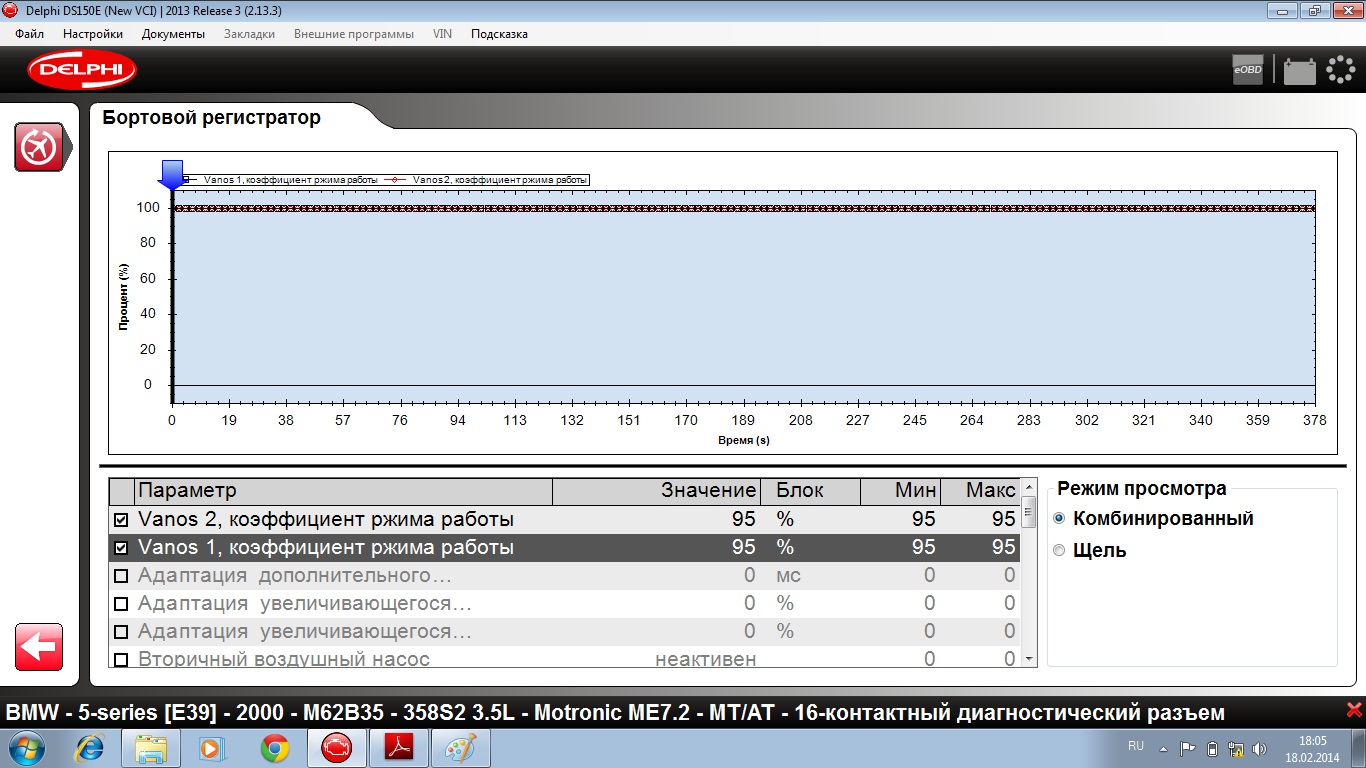Open Windows Explorer folder in taskbar
This screenshot has width=1366, height=768.
(150, 748)
